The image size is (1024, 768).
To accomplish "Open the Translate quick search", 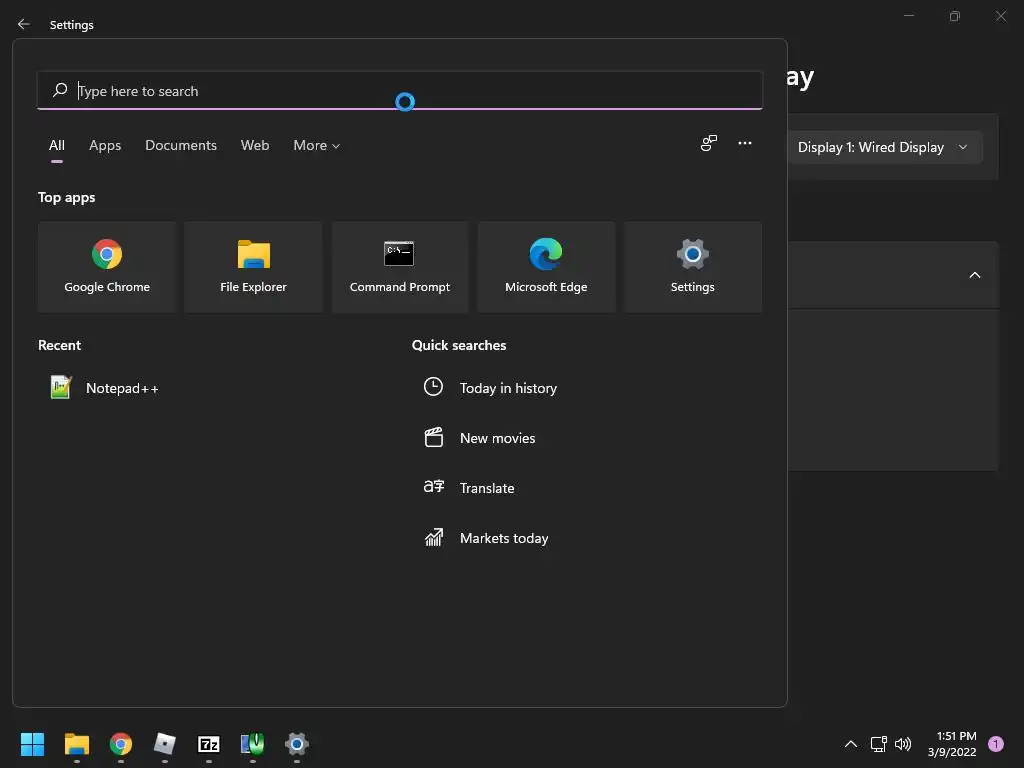I will (x=469, y=488).
